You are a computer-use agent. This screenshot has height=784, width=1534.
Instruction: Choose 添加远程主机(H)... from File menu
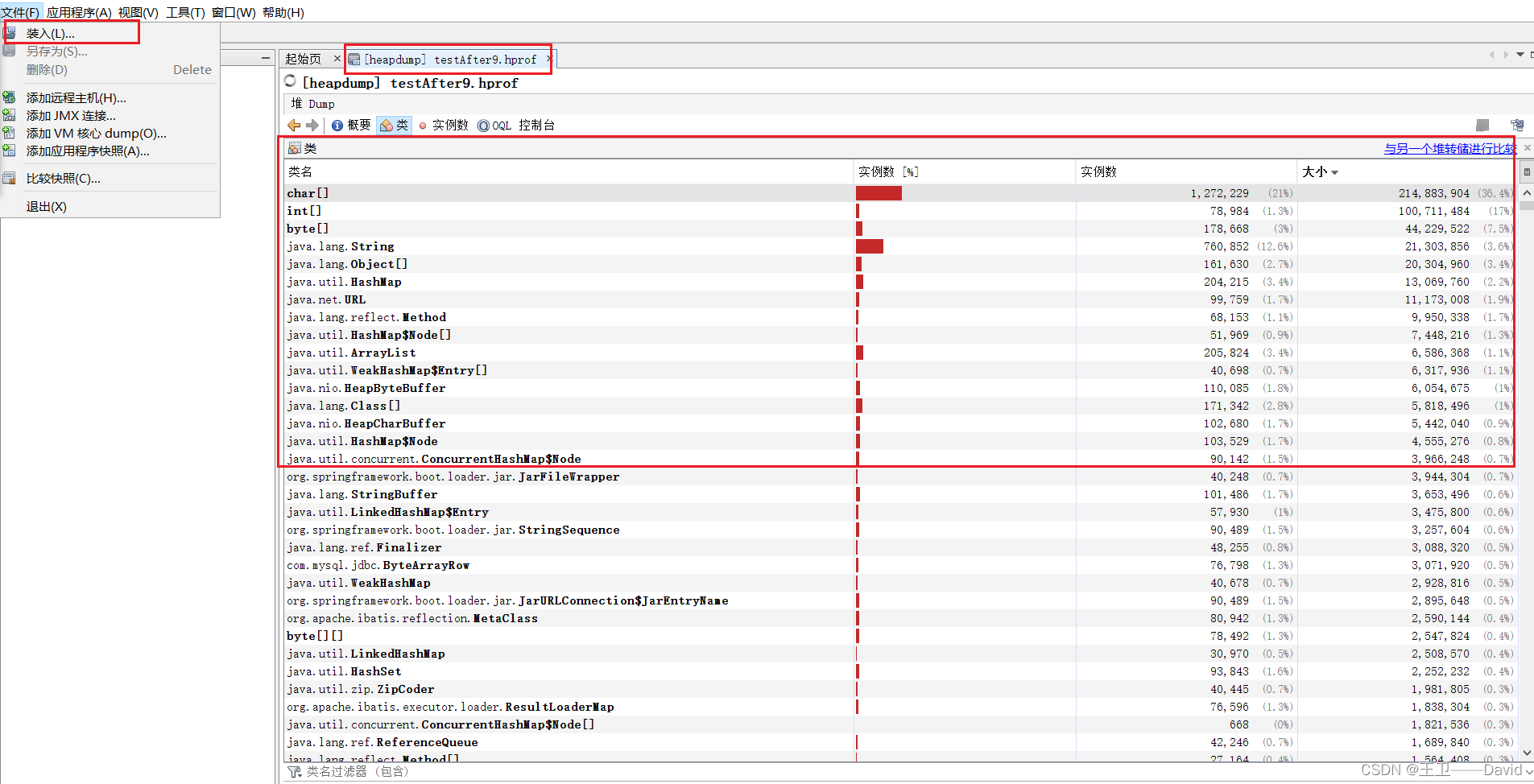click(110, 98)
